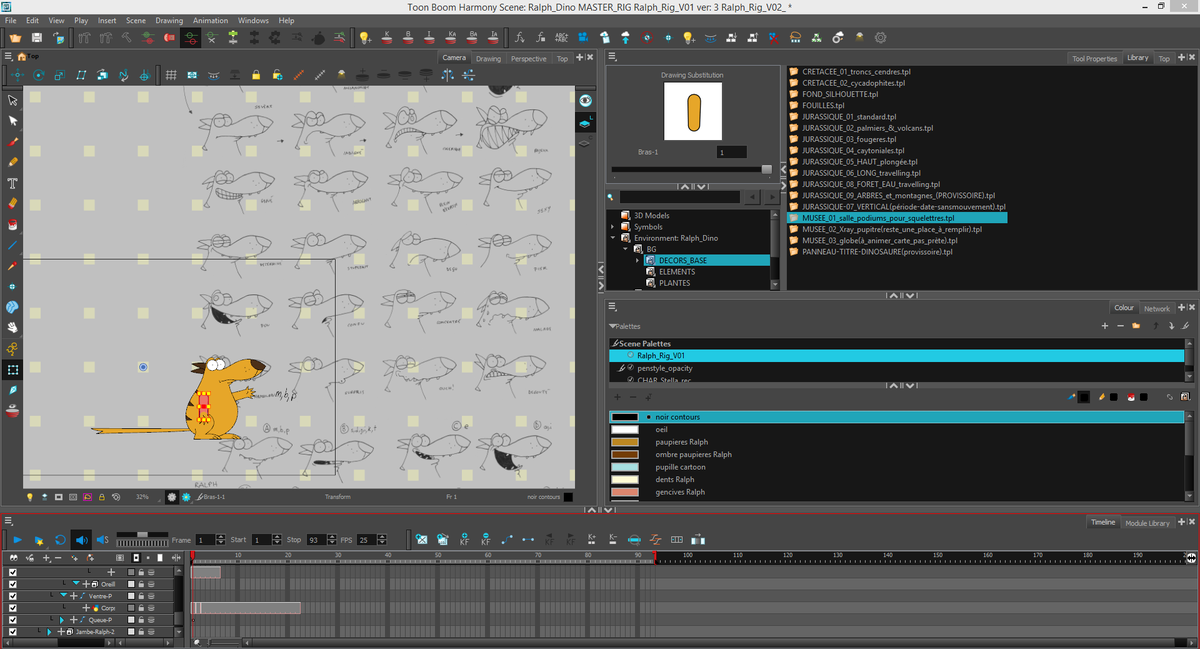Open the palette folder icon in Colour view
This screenshot has height=649, width=1200.
(x=1136, y=326)
